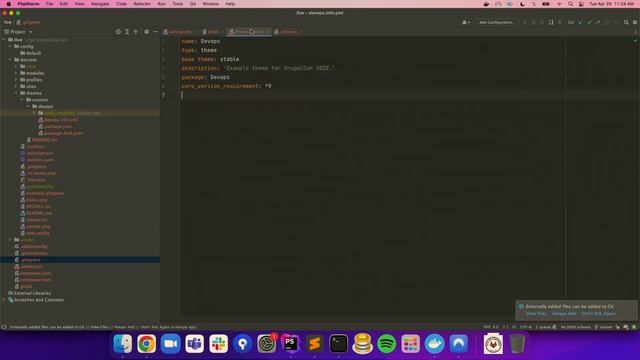Viewport: 640px width, 360px height.
Task: Click View Files link in notification
Action: (x=536, y=313)
